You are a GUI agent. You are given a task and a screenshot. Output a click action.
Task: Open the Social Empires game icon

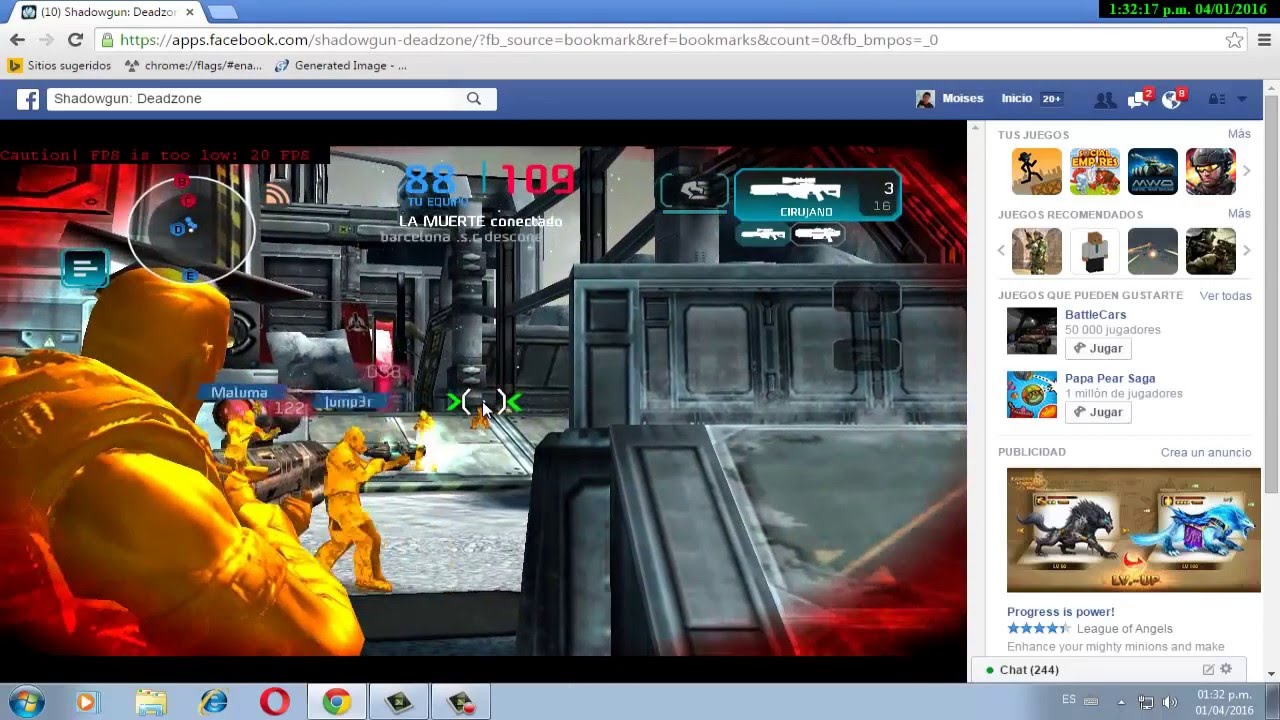tap(1095, 171)
